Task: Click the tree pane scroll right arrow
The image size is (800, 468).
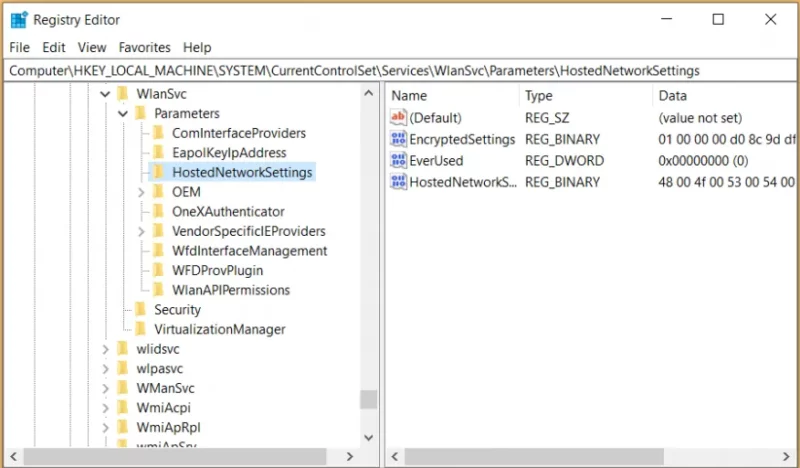Action: [349, 456]
